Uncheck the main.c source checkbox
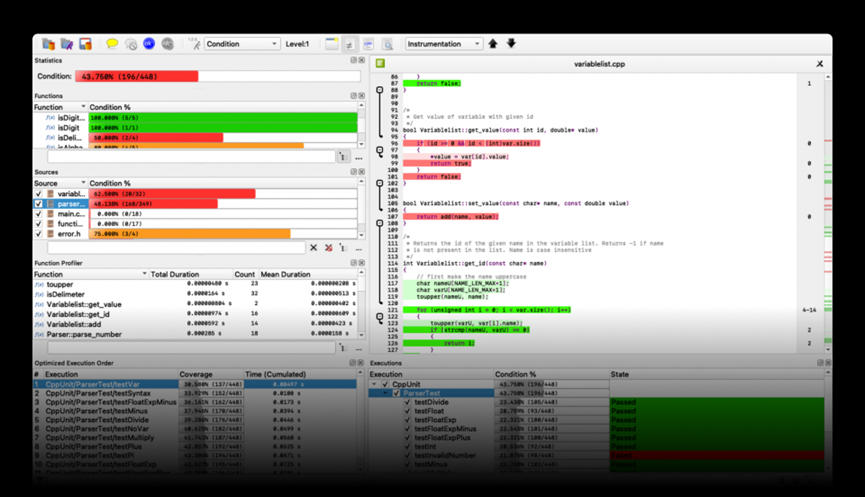This screenshot has width=865, height=497. point(39,213)
